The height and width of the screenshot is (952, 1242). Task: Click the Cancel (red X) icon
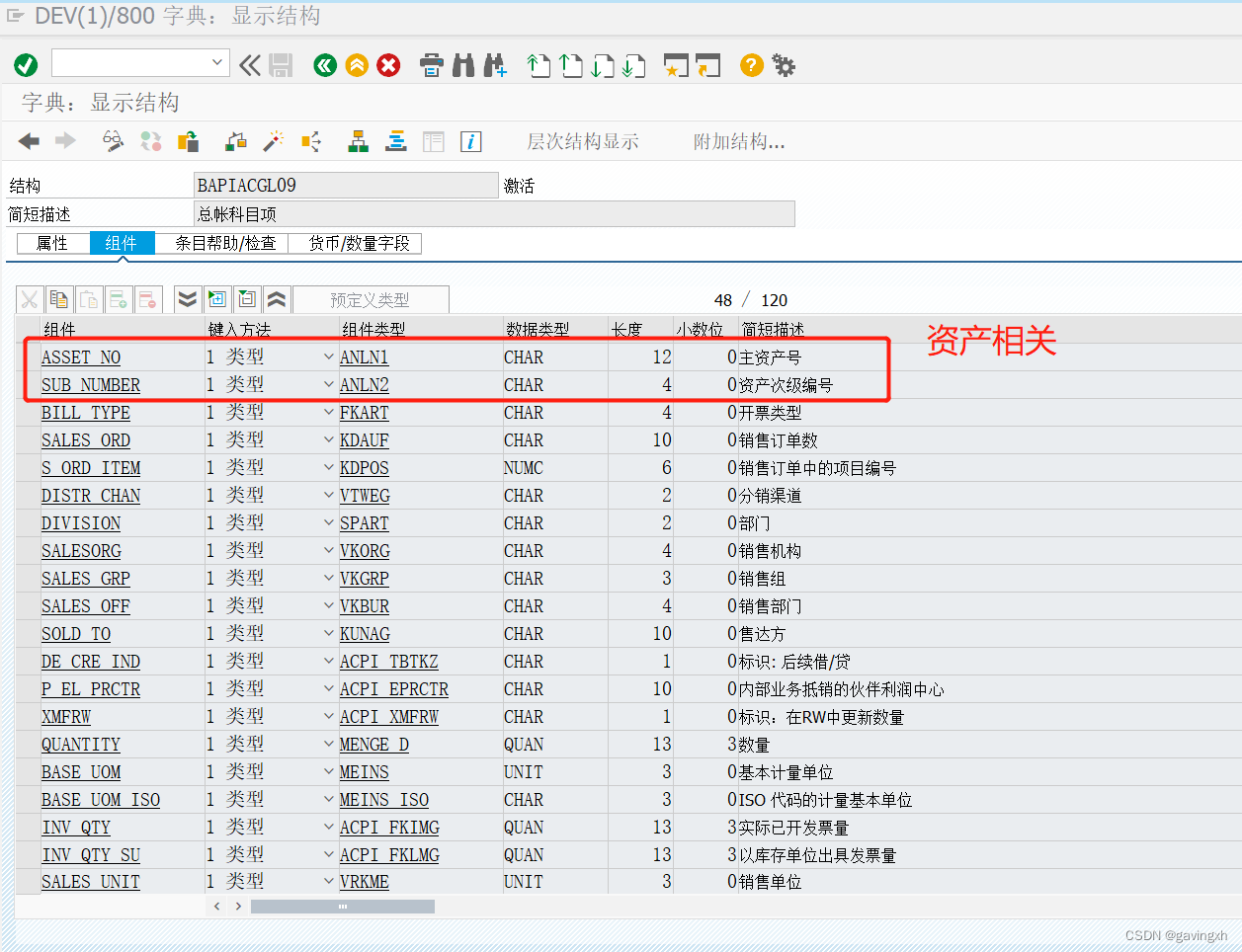(x=387, y=65)
